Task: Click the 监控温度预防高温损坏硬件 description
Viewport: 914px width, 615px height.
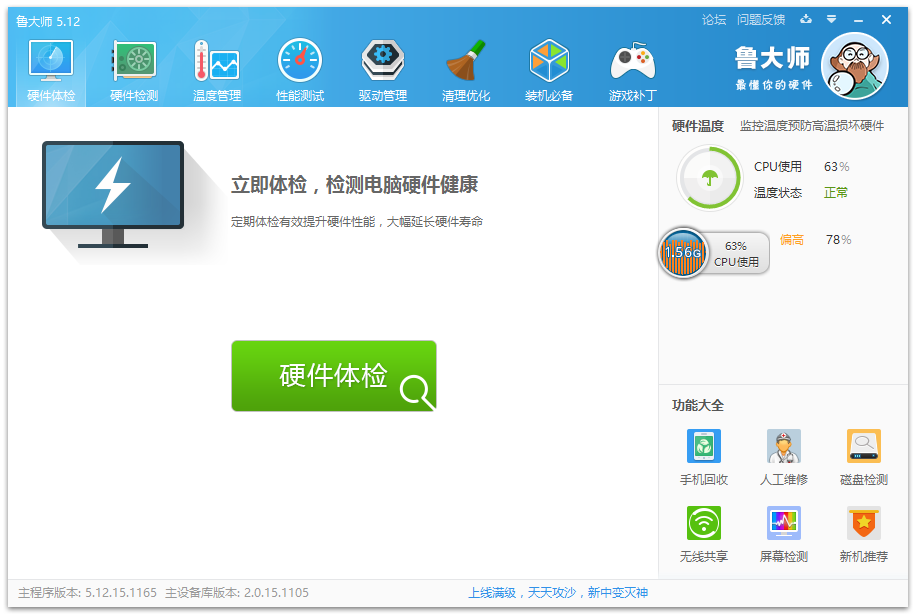Action: pos(812,126)
